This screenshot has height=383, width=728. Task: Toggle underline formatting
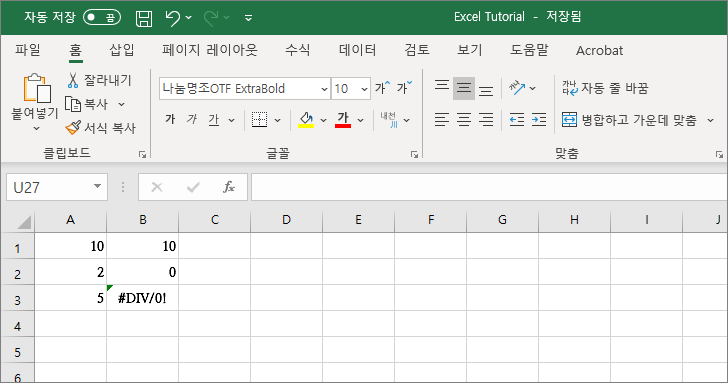click(x=214, y=120)
